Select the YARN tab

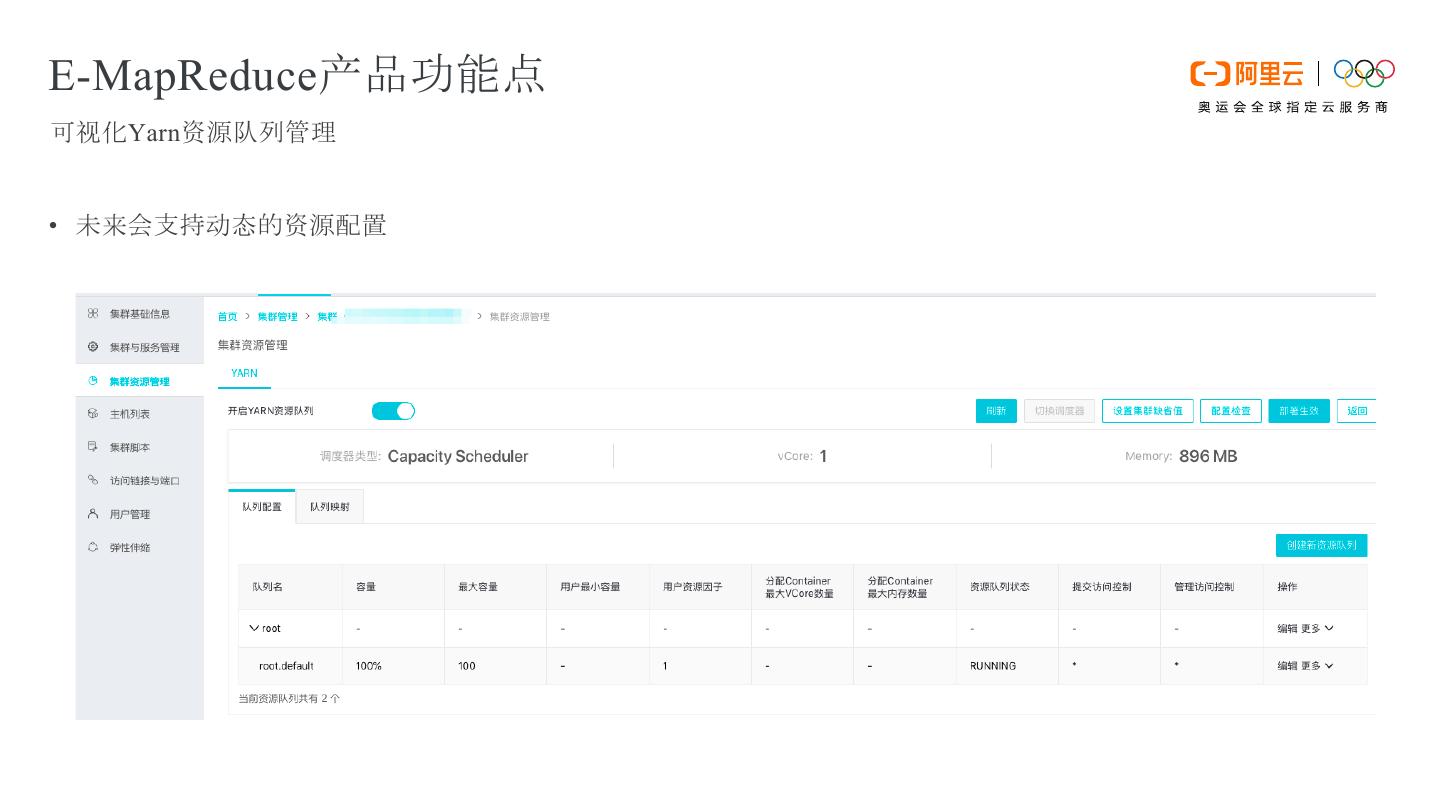point(244,373)
